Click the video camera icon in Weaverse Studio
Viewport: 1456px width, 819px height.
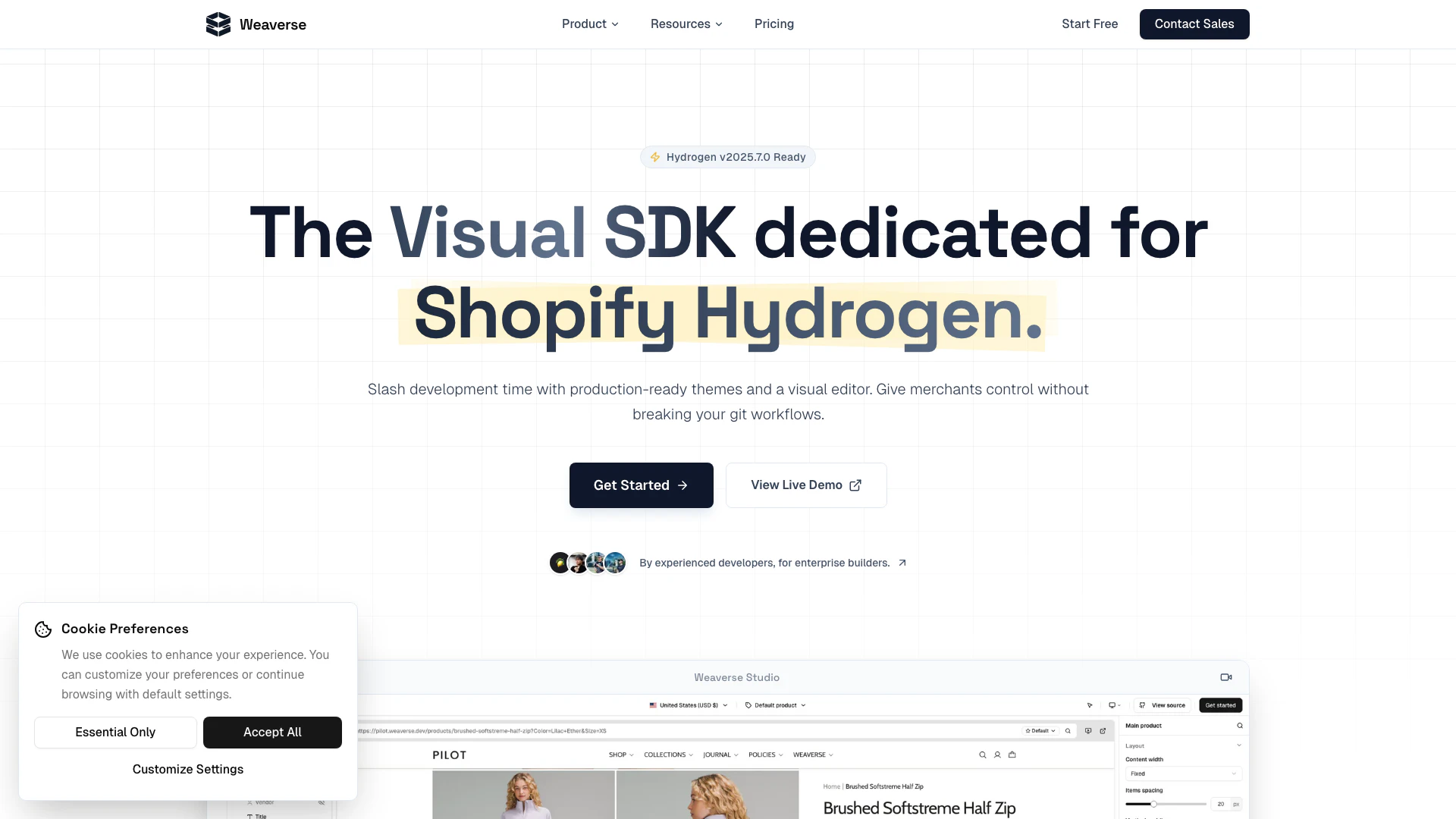1225,677
